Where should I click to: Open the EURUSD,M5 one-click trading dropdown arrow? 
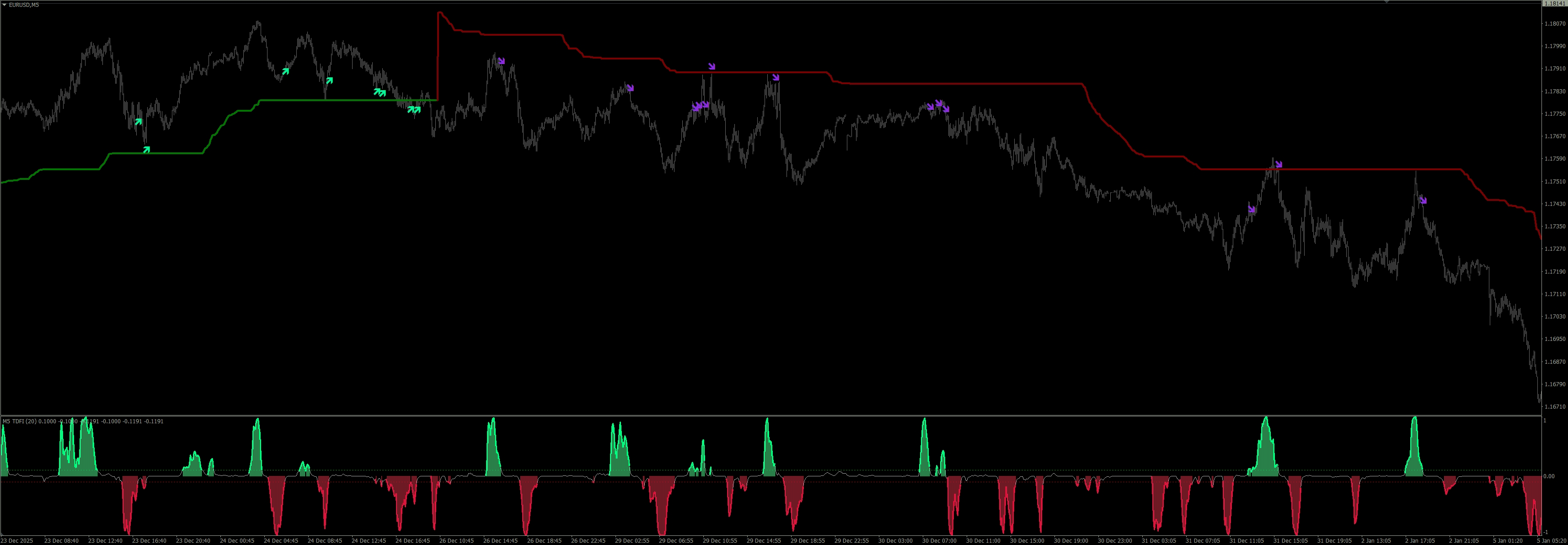click(x=4, y=5)
